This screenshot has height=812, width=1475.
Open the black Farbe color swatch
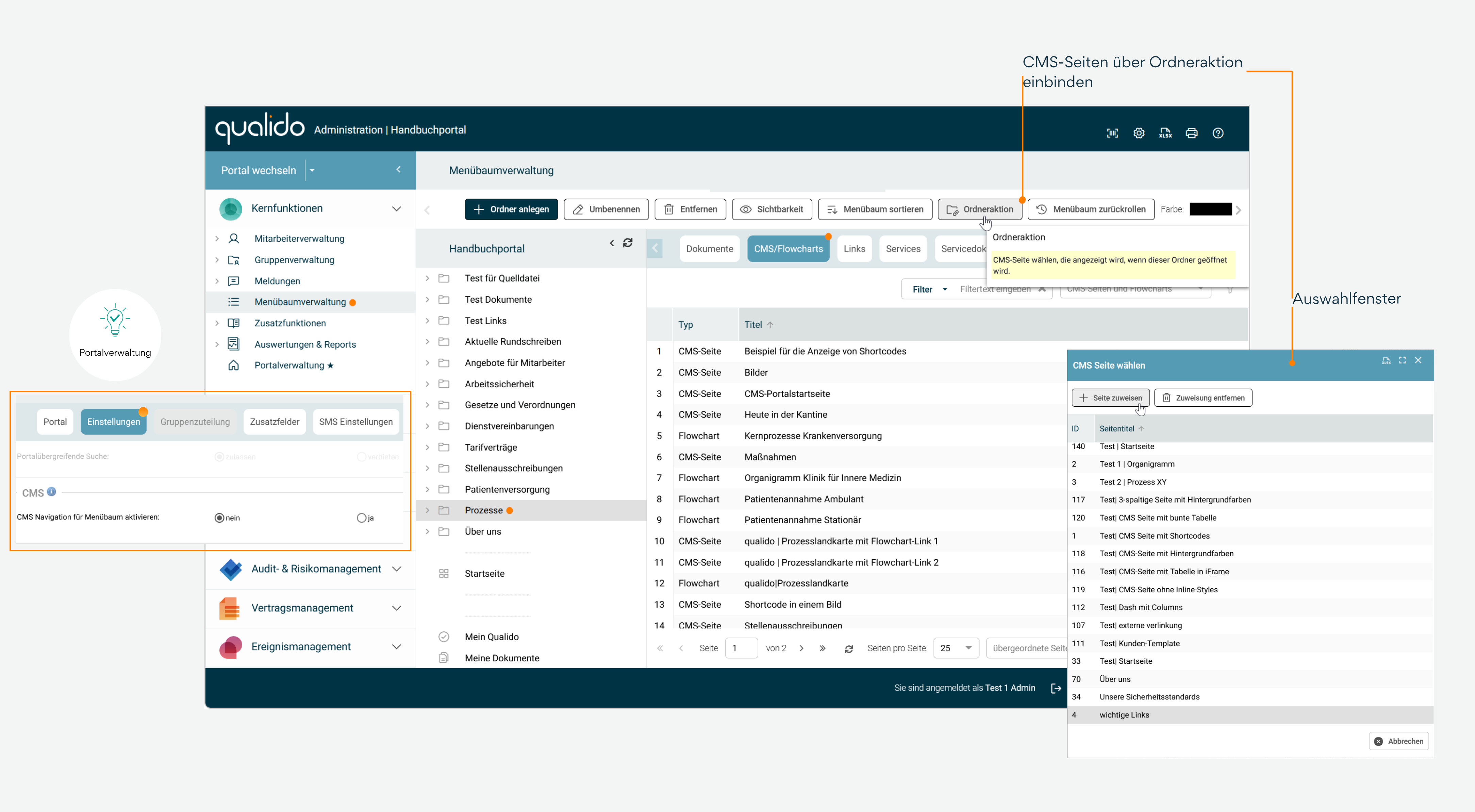tap(1210, 209)
